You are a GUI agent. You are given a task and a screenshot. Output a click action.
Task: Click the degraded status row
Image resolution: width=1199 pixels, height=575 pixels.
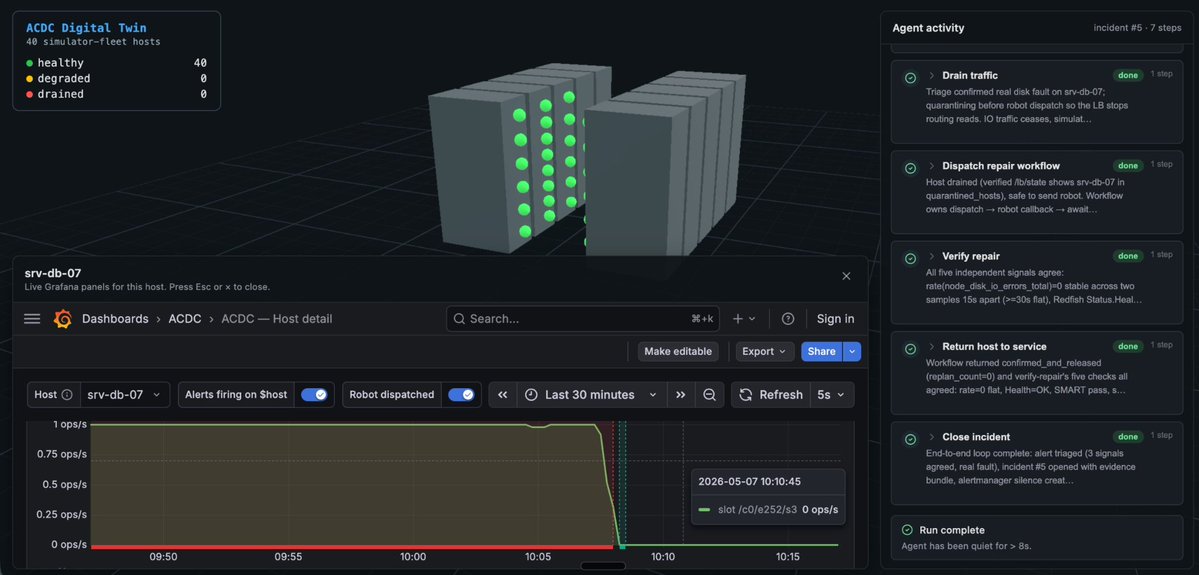click(x=116, y=79)
